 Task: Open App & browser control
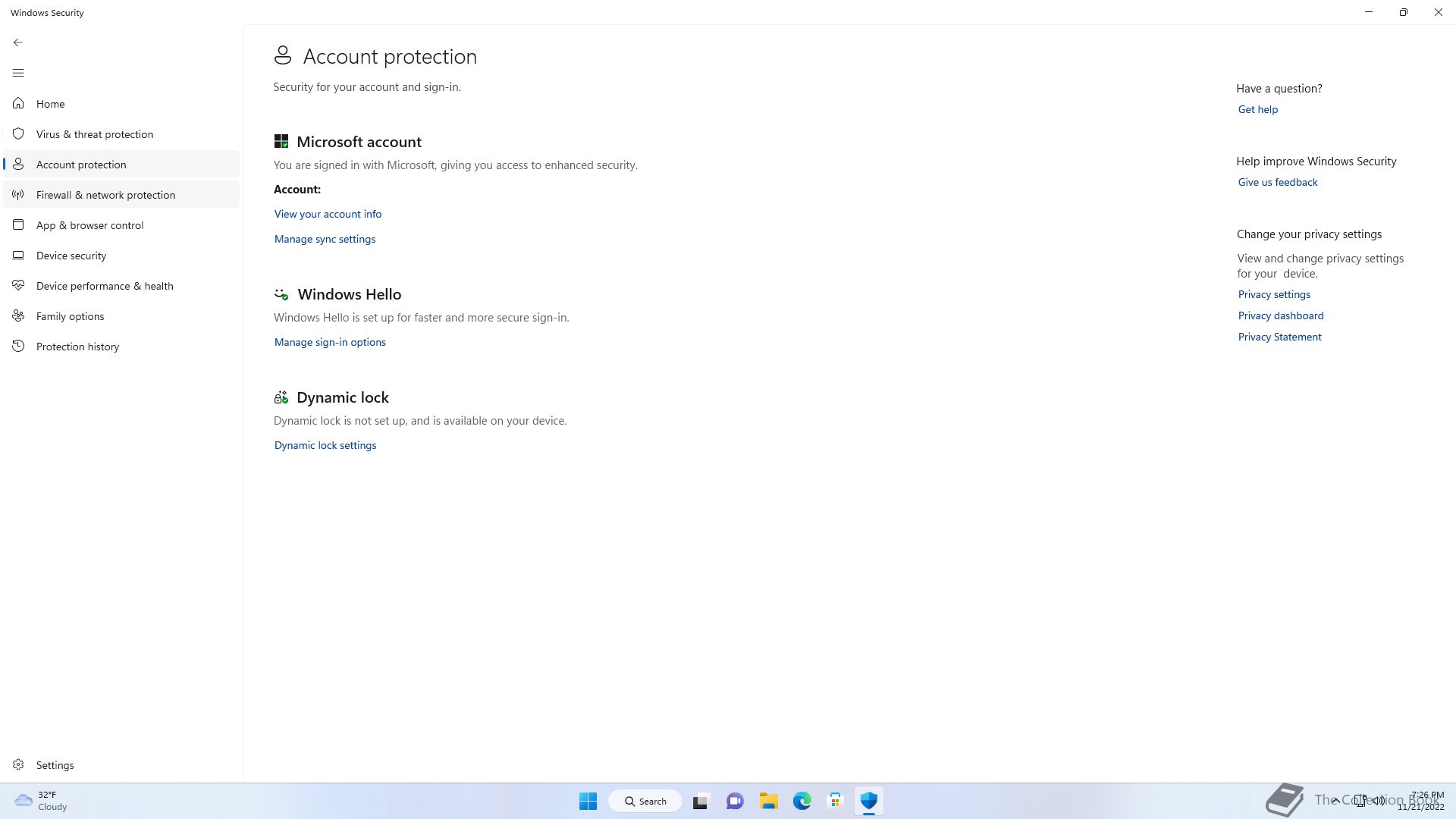coord(121,225)
